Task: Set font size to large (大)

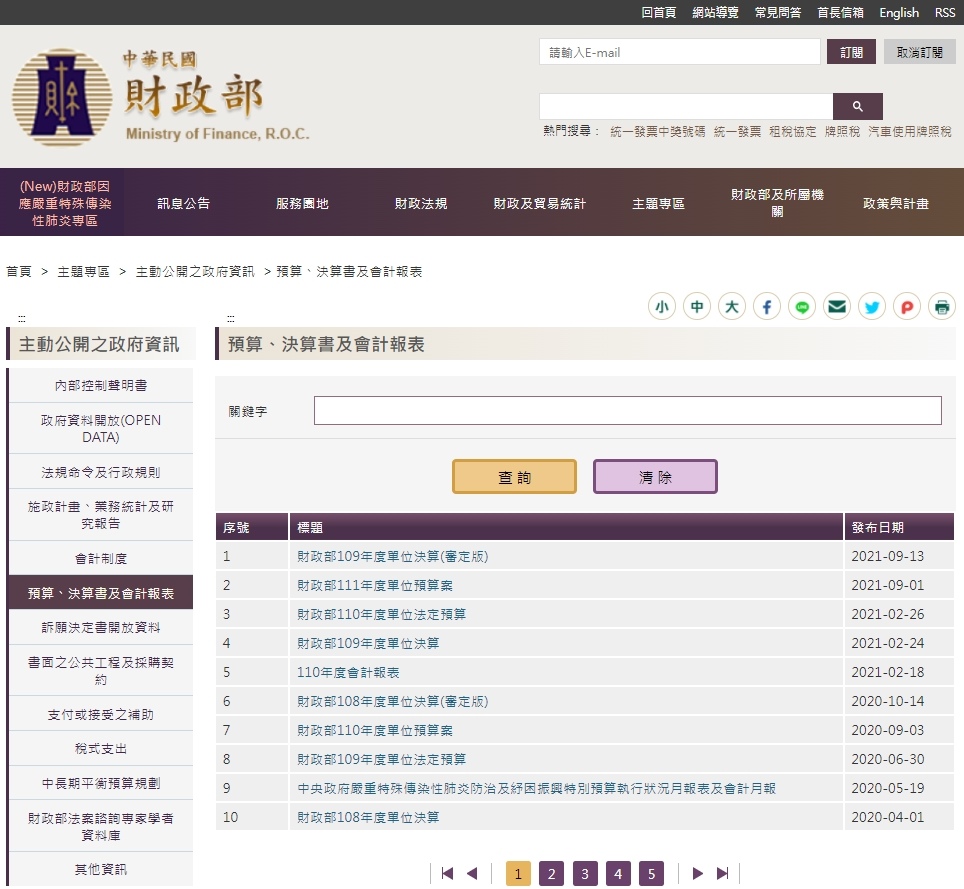Action: [x=732, y=307]
